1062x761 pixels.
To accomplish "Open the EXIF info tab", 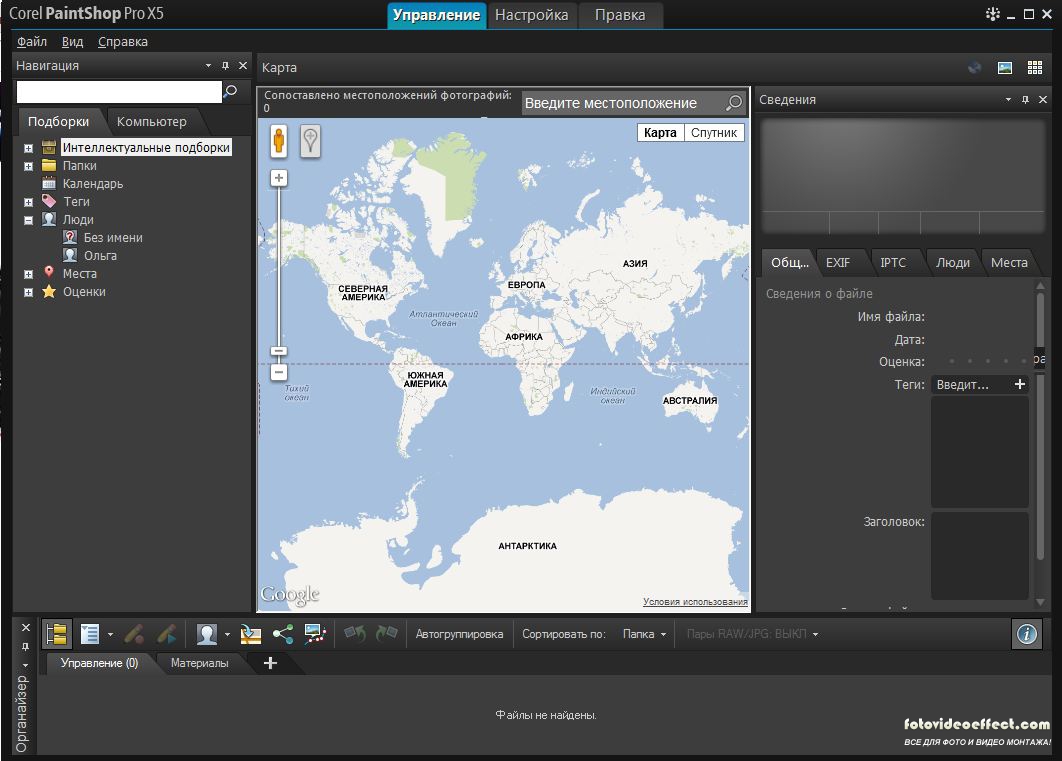I will coord(838,263).
